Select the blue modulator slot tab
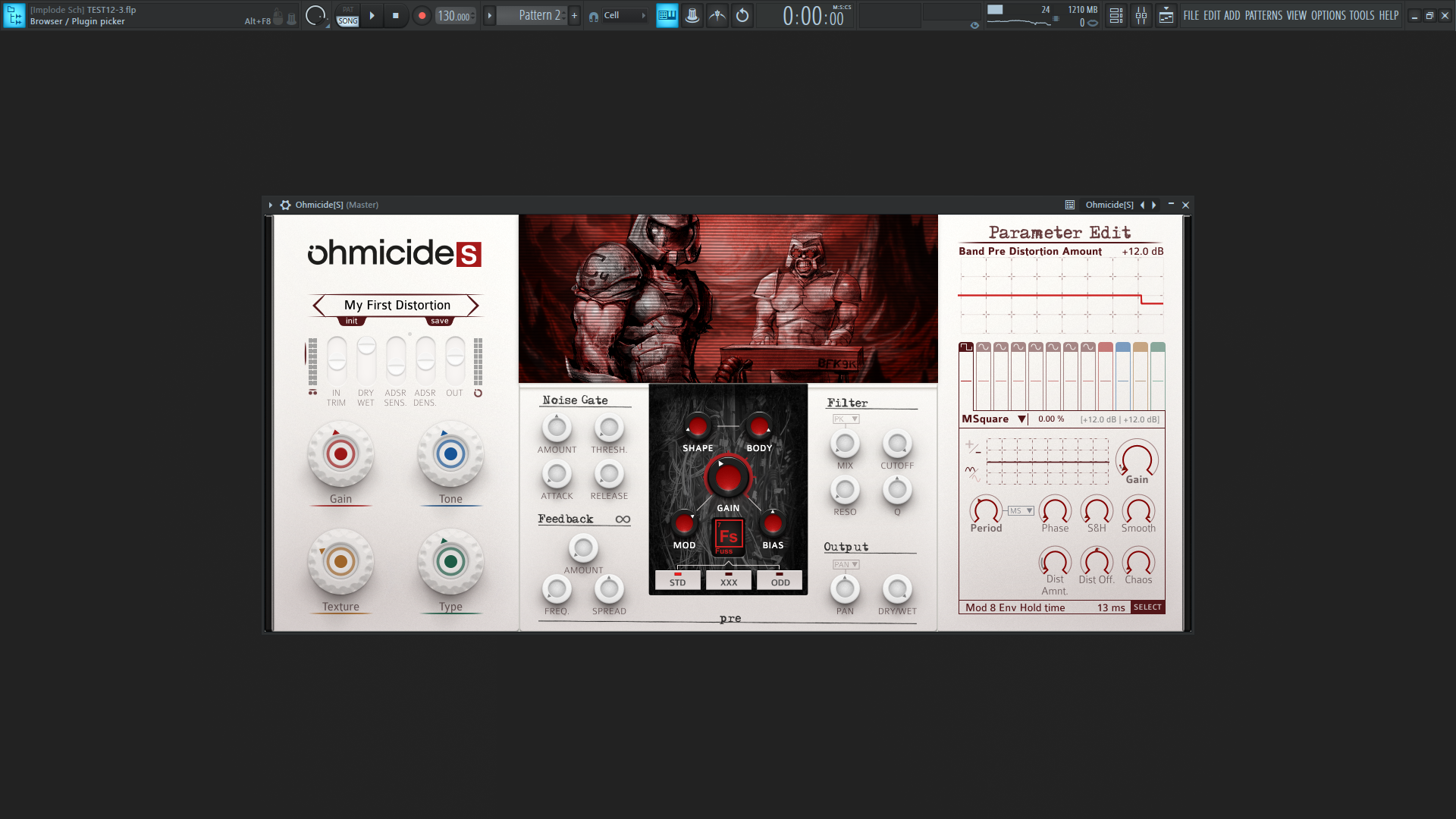Image resolution: width=1456 pixels, height=819 pixels. pyautogui.click(x=1123, y=347)
